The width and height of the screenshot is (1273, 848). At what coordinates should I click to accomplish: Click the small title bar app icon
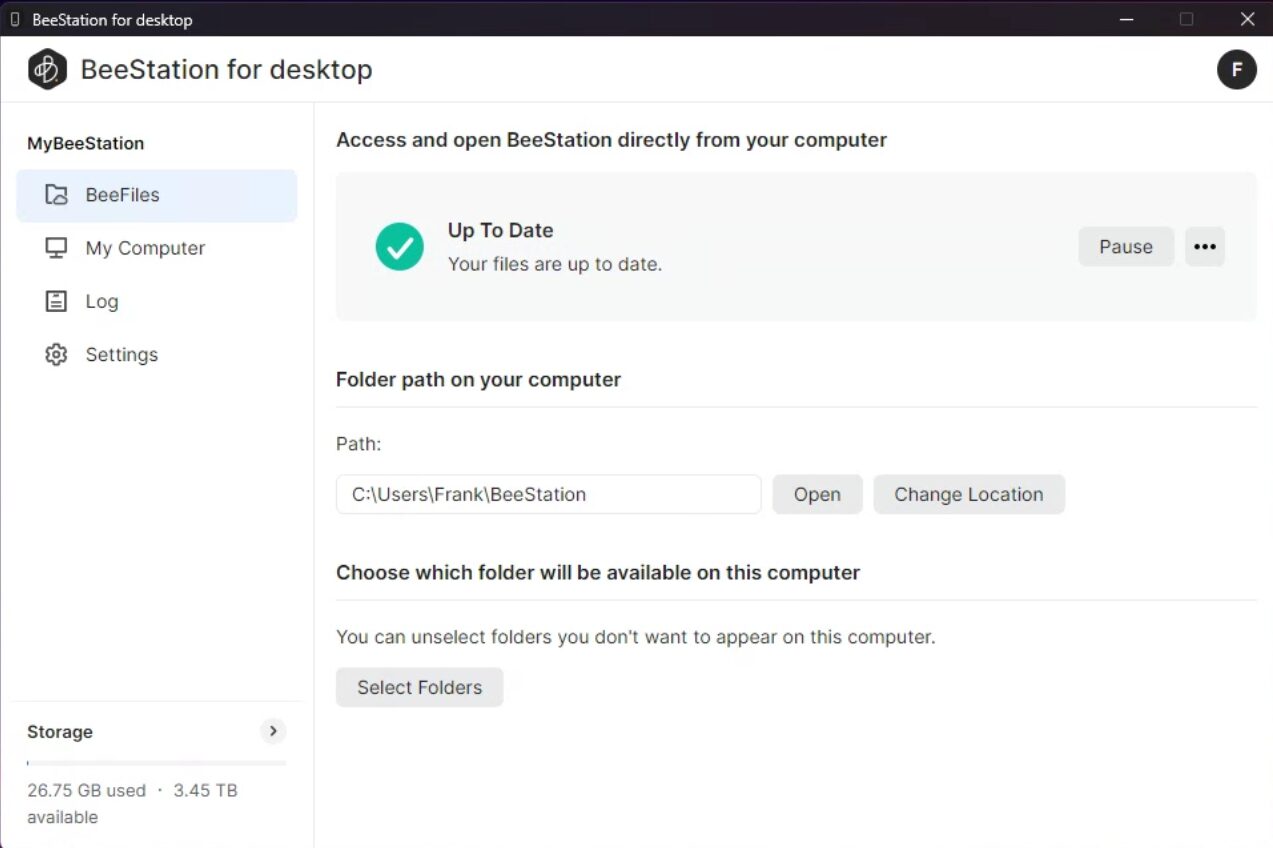[14, 19]
